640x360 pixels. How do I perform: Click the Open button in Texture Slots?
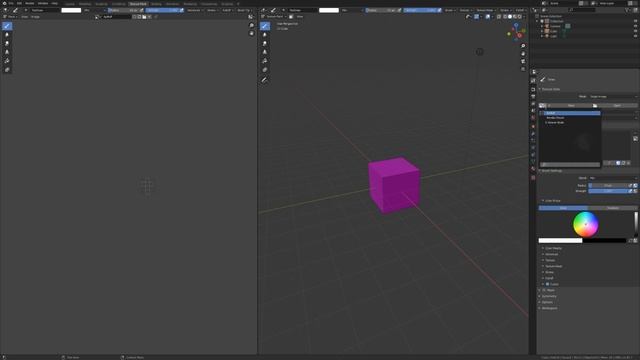pos(617,106)
